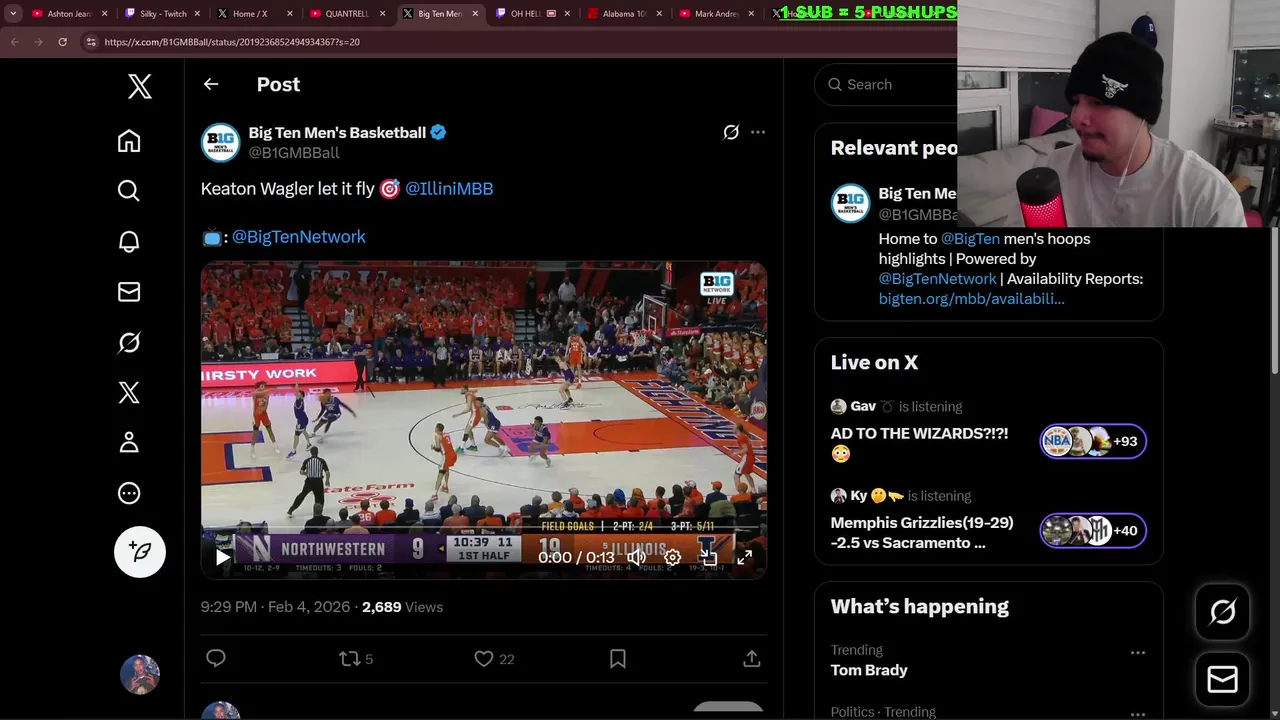Open the post's three-dot more menu
The image size is (1280, 720).
coord(758,132)
